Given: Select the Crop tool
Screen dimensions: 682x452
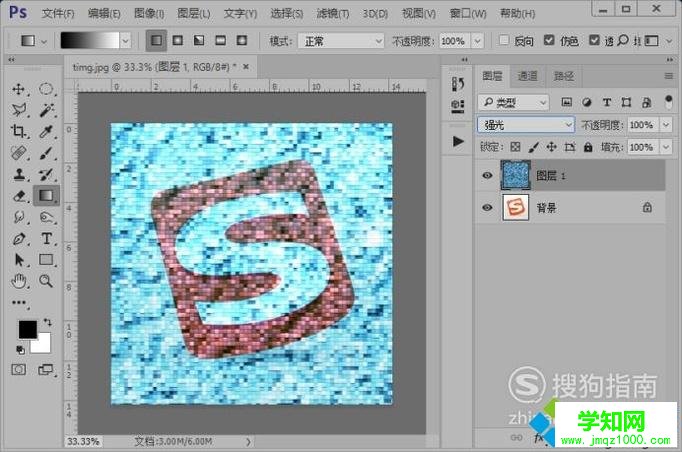Looking at the screenshot, I should (x=18, y=131).
